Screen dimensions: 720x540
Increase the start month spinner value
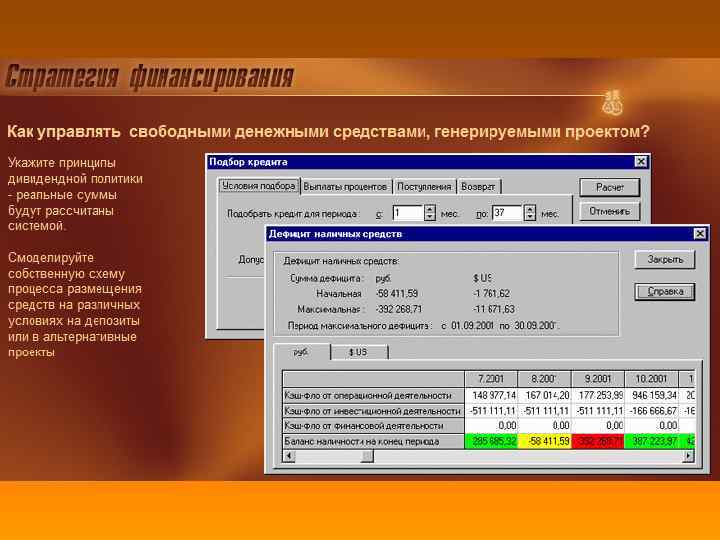(x=430, y=209)
